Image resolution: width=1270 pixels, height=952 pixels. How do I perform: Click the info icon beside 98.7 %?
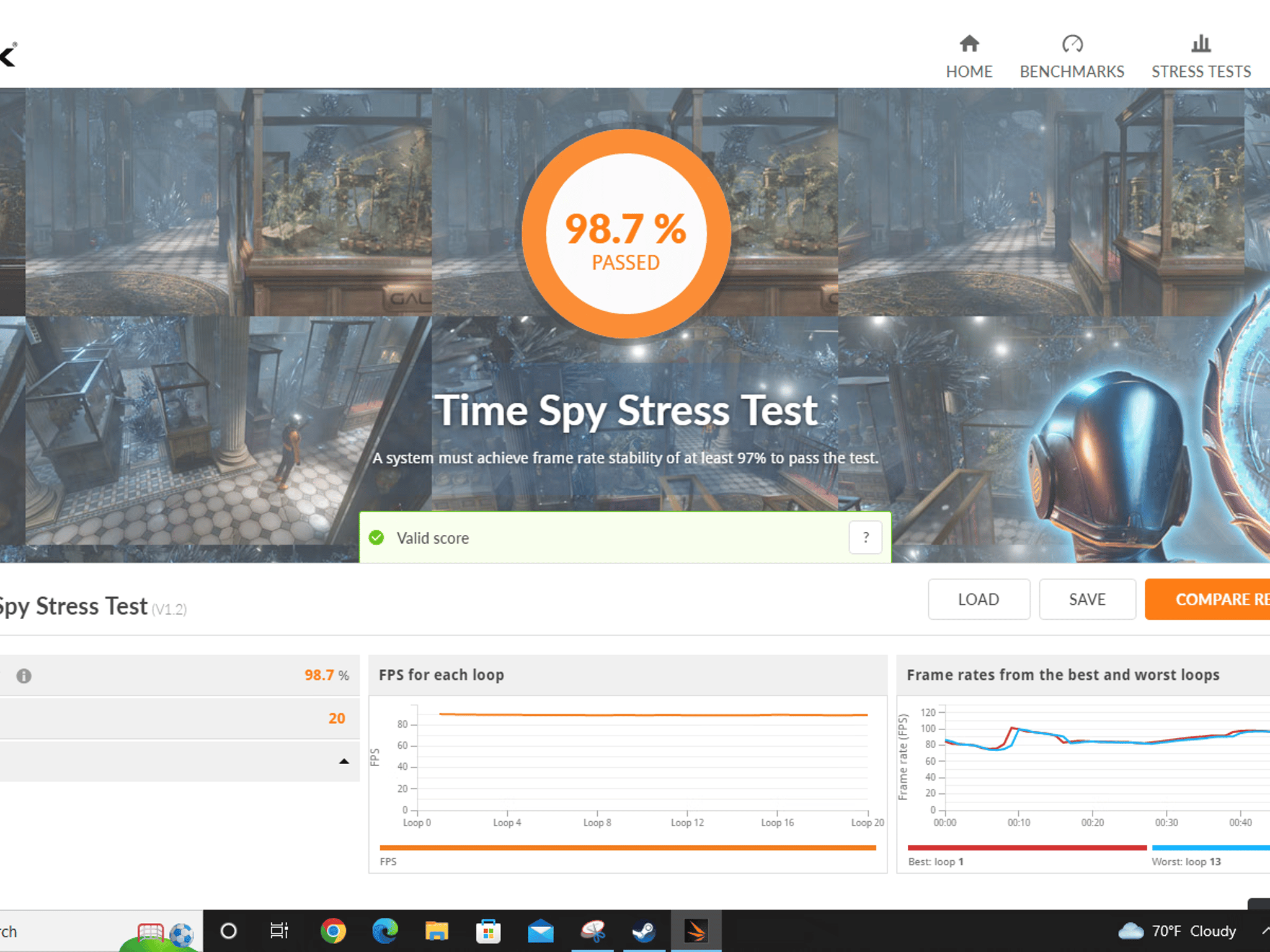[24, 676]
